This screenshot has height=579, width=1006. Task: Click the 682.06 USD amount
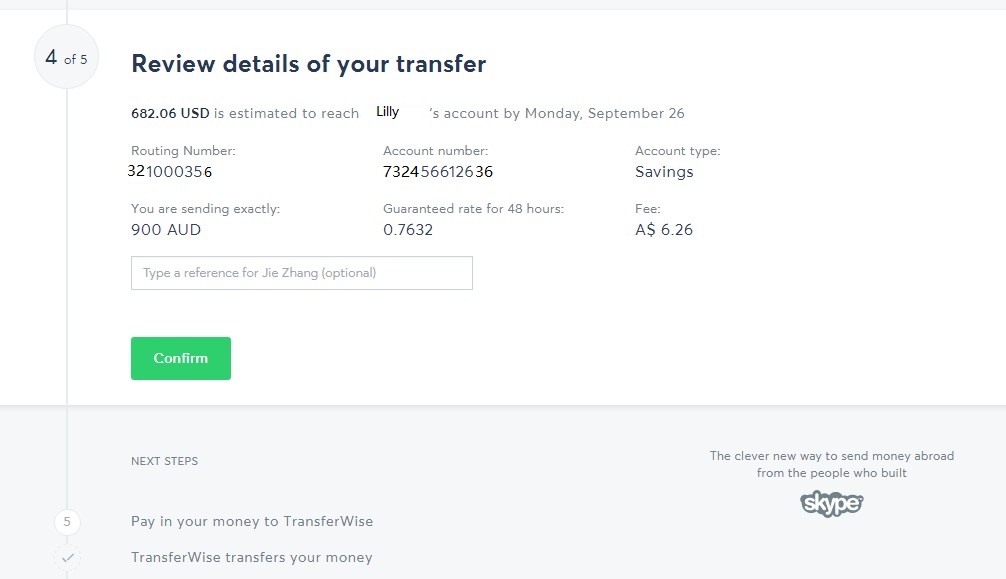(170, 114)
